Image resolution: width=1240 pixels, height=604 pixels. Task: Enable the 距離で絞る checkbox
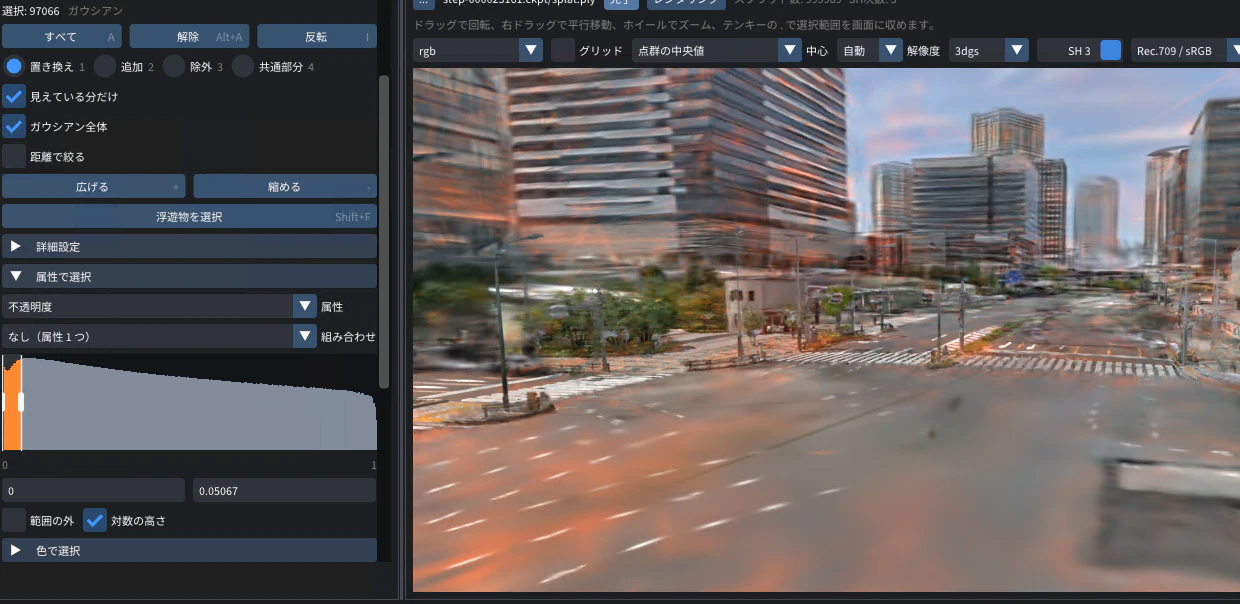(14, 157)
